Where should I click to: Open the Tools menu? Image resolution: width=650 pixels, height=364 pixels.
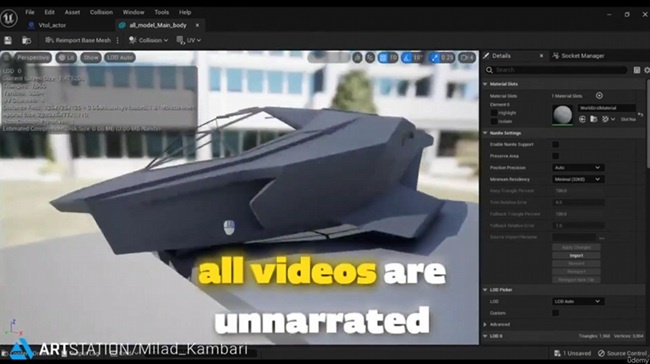coord(162,12)
